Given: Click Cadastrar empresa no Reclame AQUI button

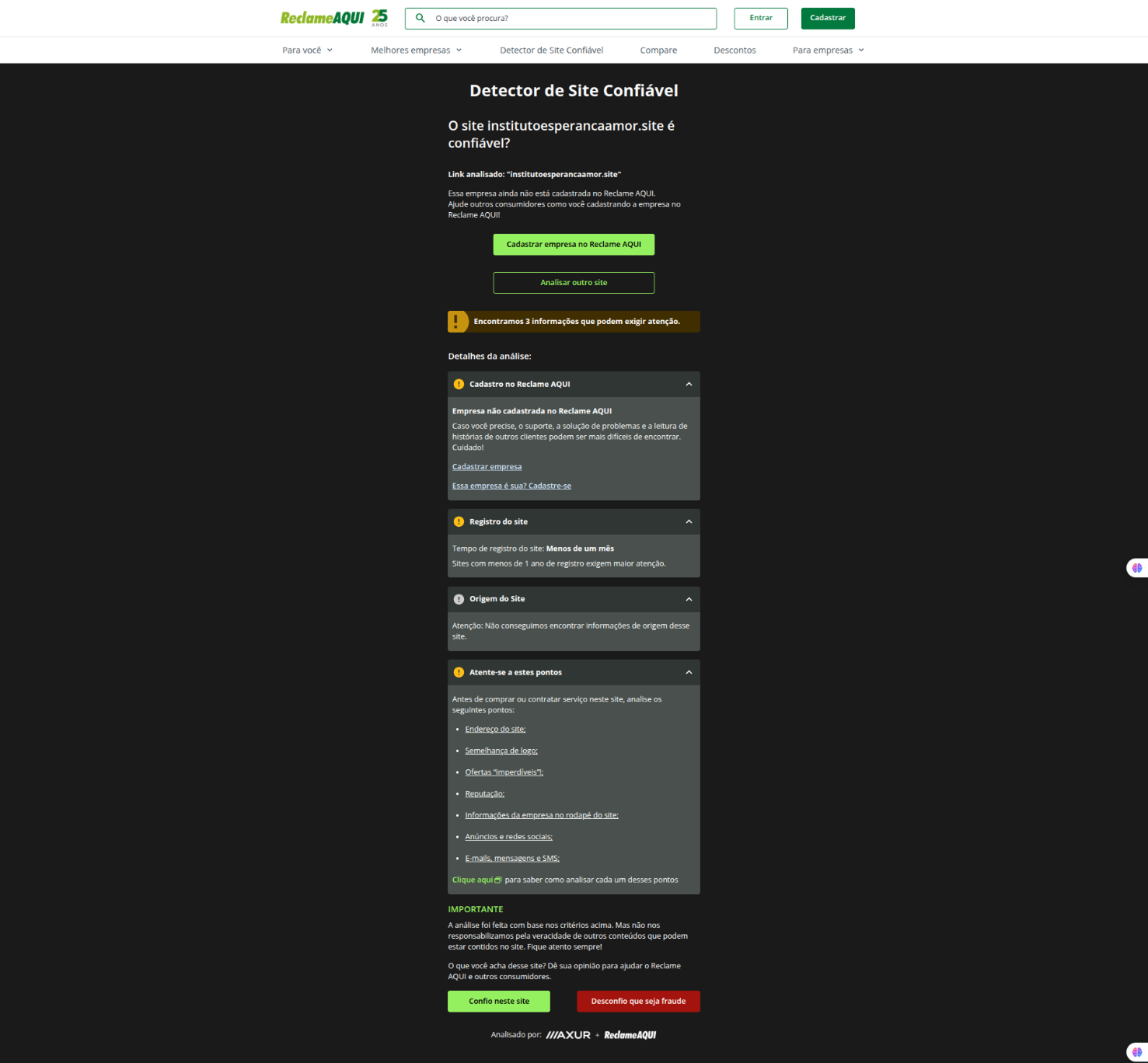Looking at the screenshot, I should tap(574, 244).
